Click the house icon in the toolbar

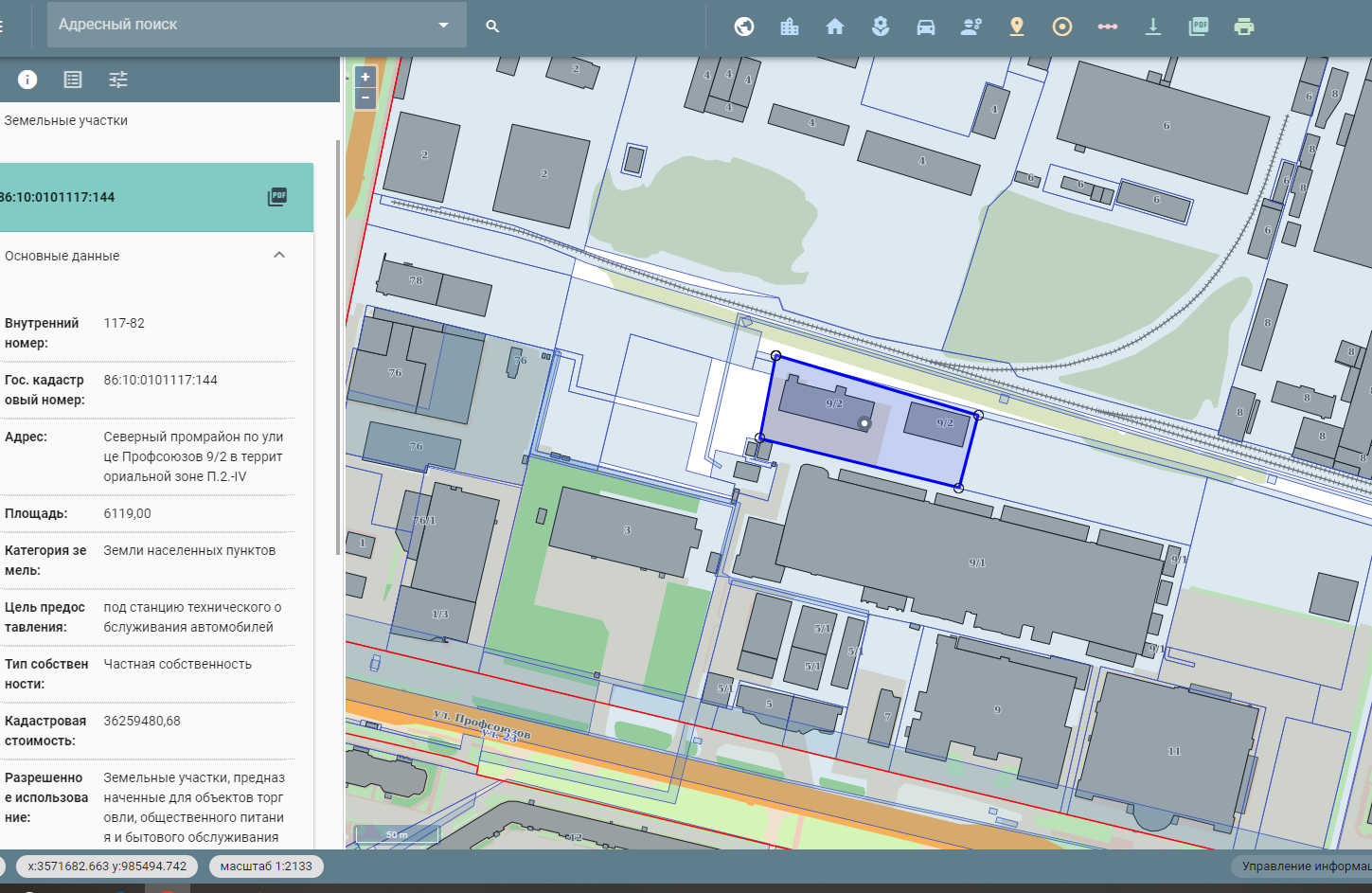(x=835, y=27)
